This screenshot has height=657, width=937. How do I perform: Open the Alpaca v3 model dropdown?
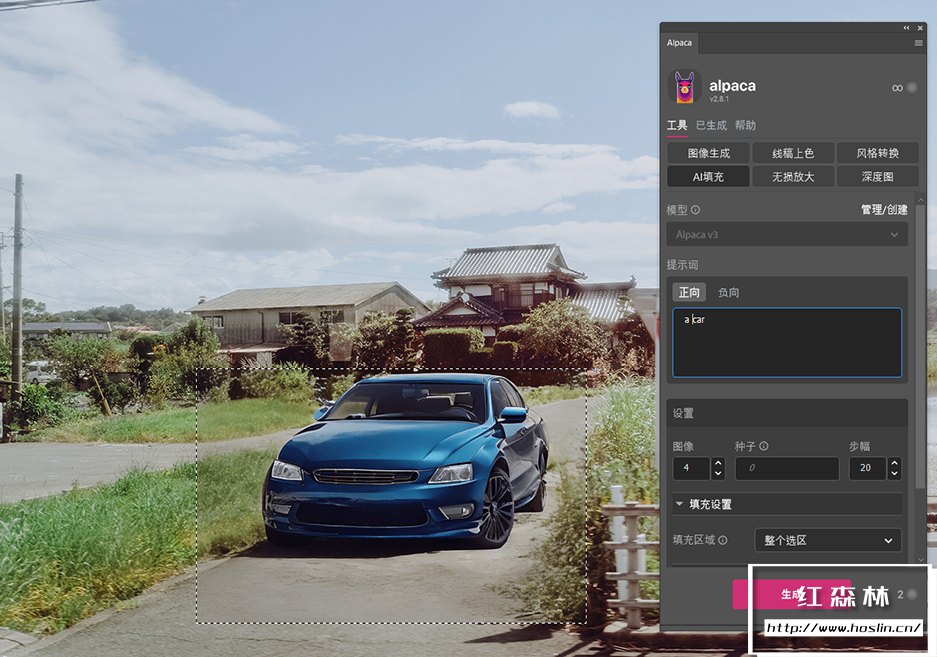click(x=787, y=234)
